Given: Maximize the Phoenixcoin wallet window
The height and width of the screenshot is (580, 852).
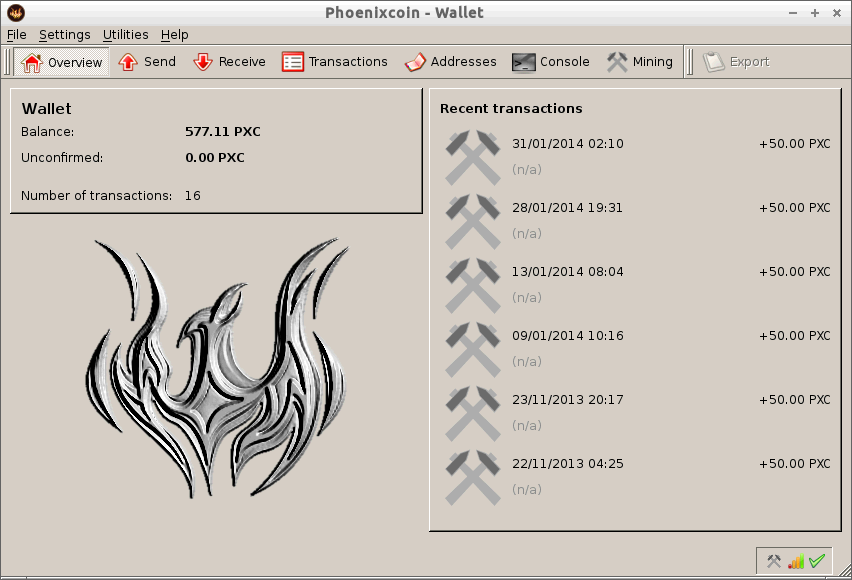Looking at the screenshot, I should tap(815, 13).
